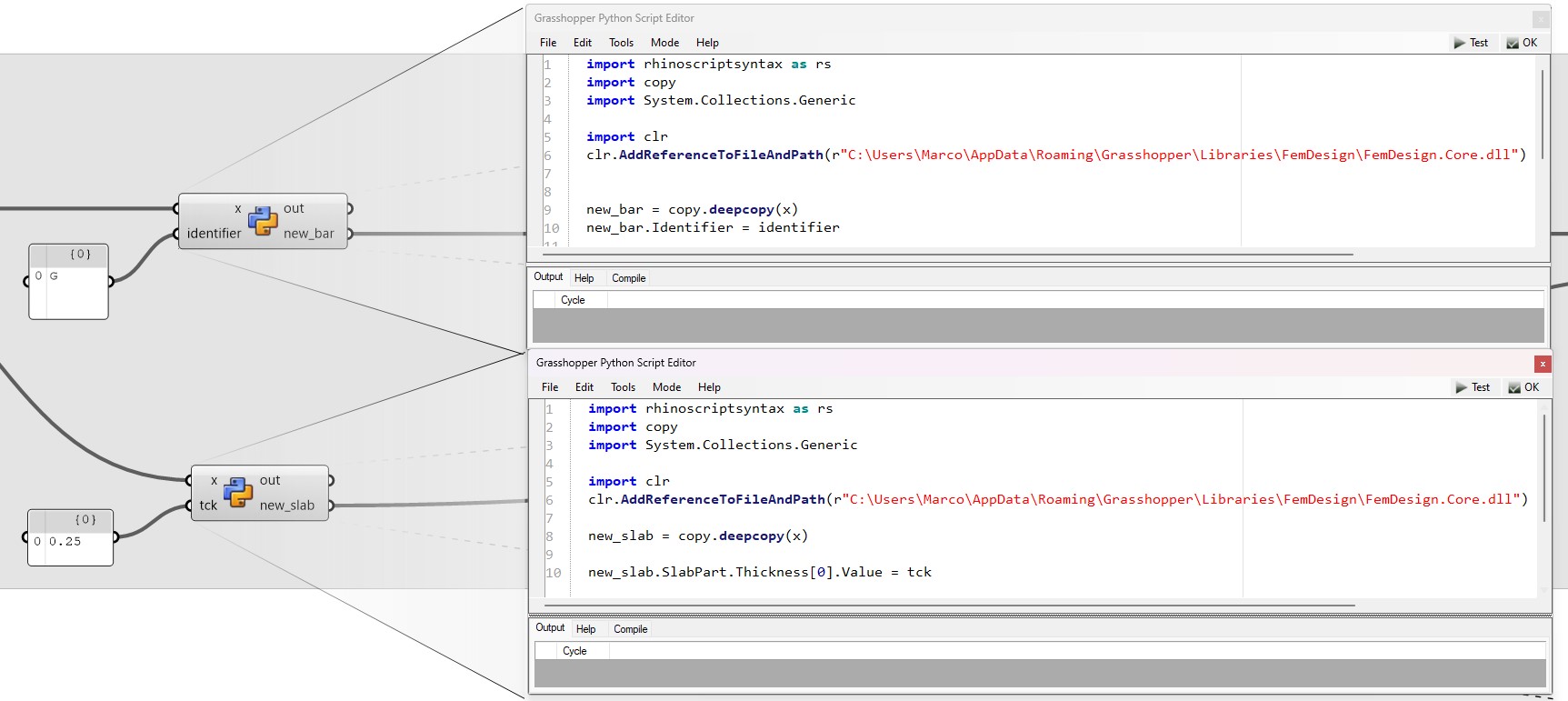1568x701 pixels.
Task: Click the new_slab output parameter
Action: click(286, 506)
